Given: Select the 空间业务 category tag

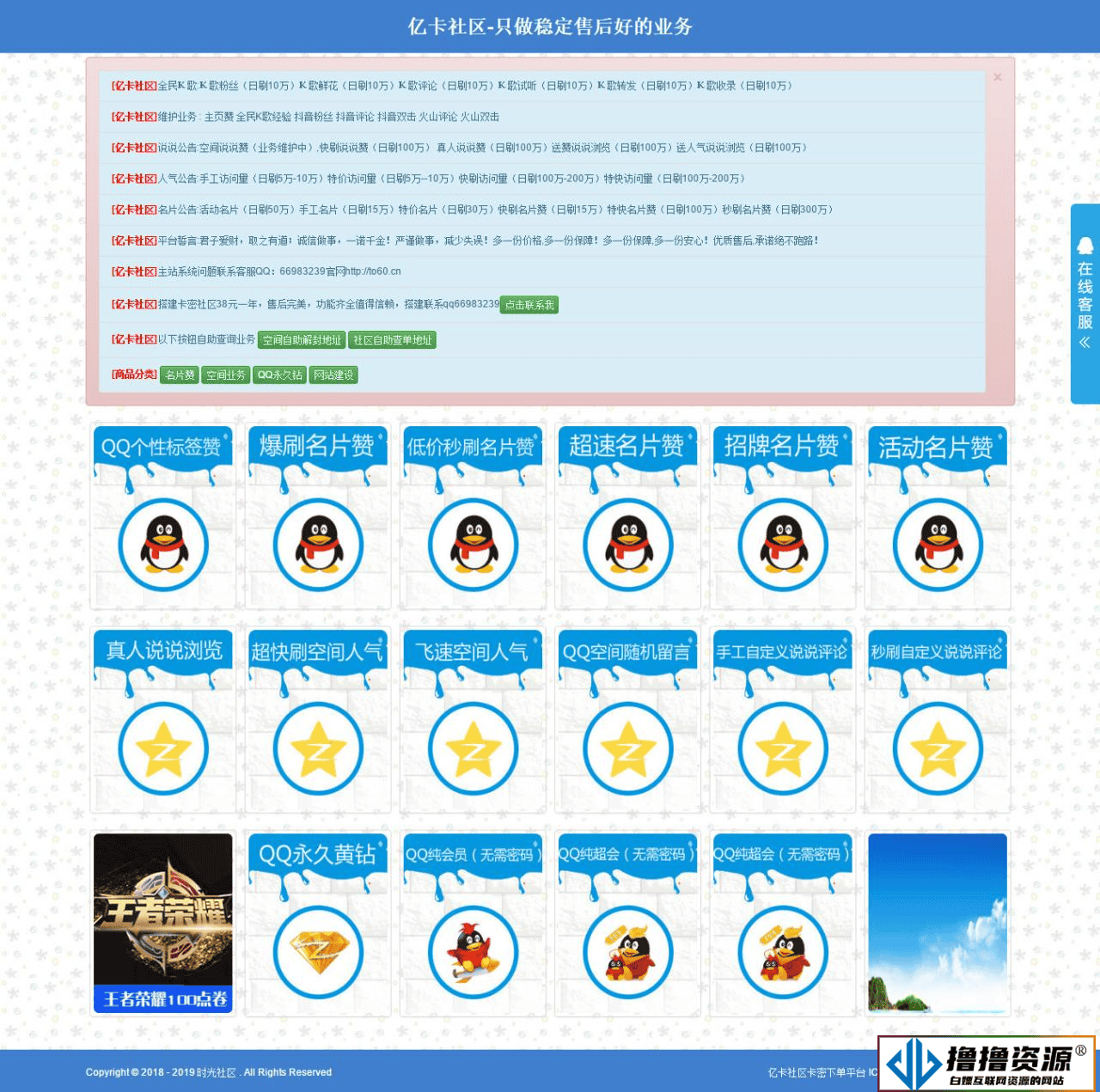Looking at the screenshot, I should [226, 375].
